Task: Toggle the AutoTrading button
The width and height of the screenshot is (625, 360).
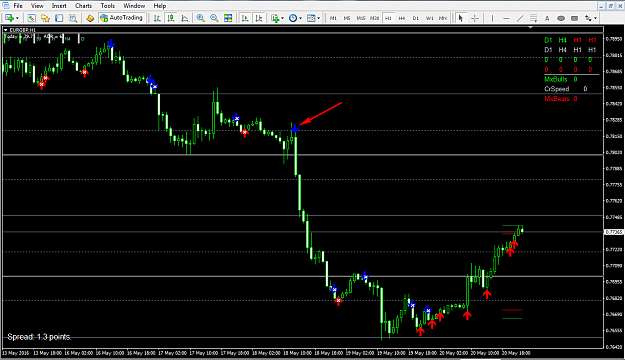Action: [x=122, y=18]
